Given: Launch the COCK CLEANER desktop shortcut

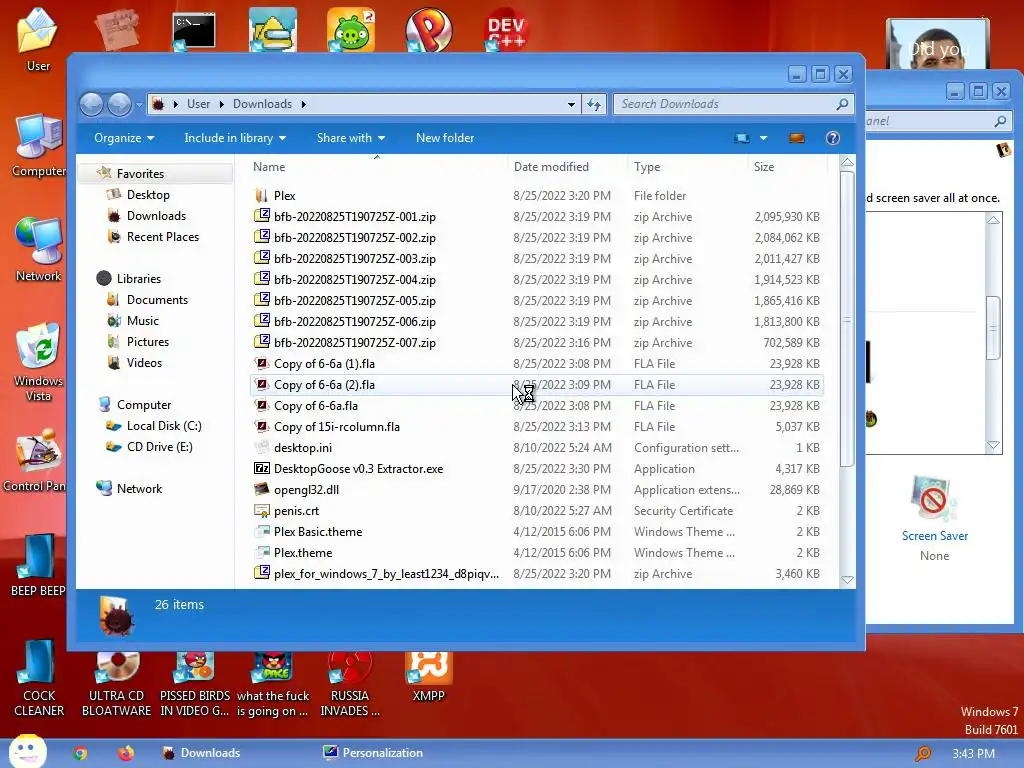Looking at the screenshot, I should click(39, 678).
